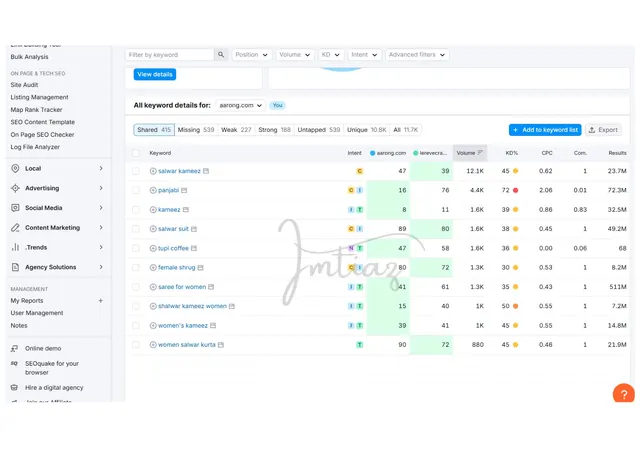Expand the Advertising menu chevron

point(101,188)
